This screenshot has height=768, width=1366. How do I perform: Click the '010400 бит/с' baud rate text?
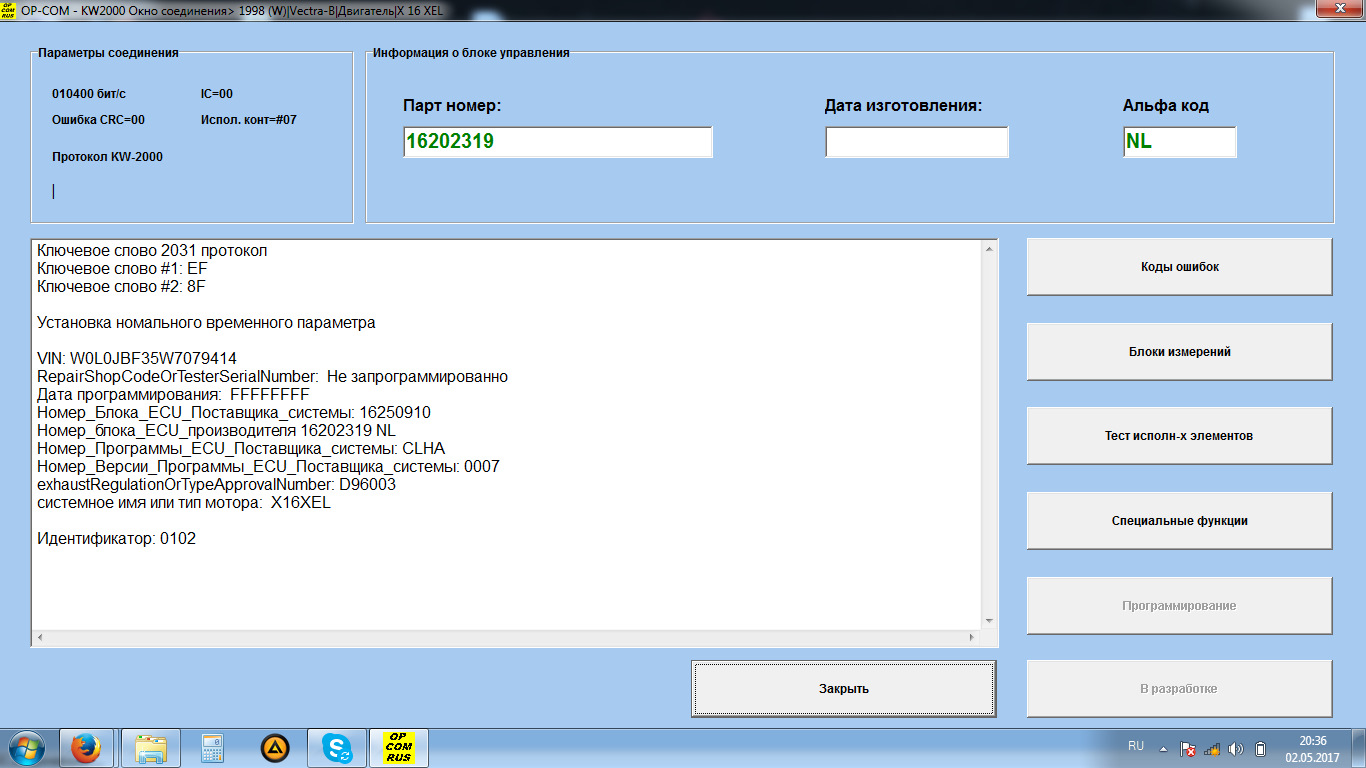tap(89, 94)
